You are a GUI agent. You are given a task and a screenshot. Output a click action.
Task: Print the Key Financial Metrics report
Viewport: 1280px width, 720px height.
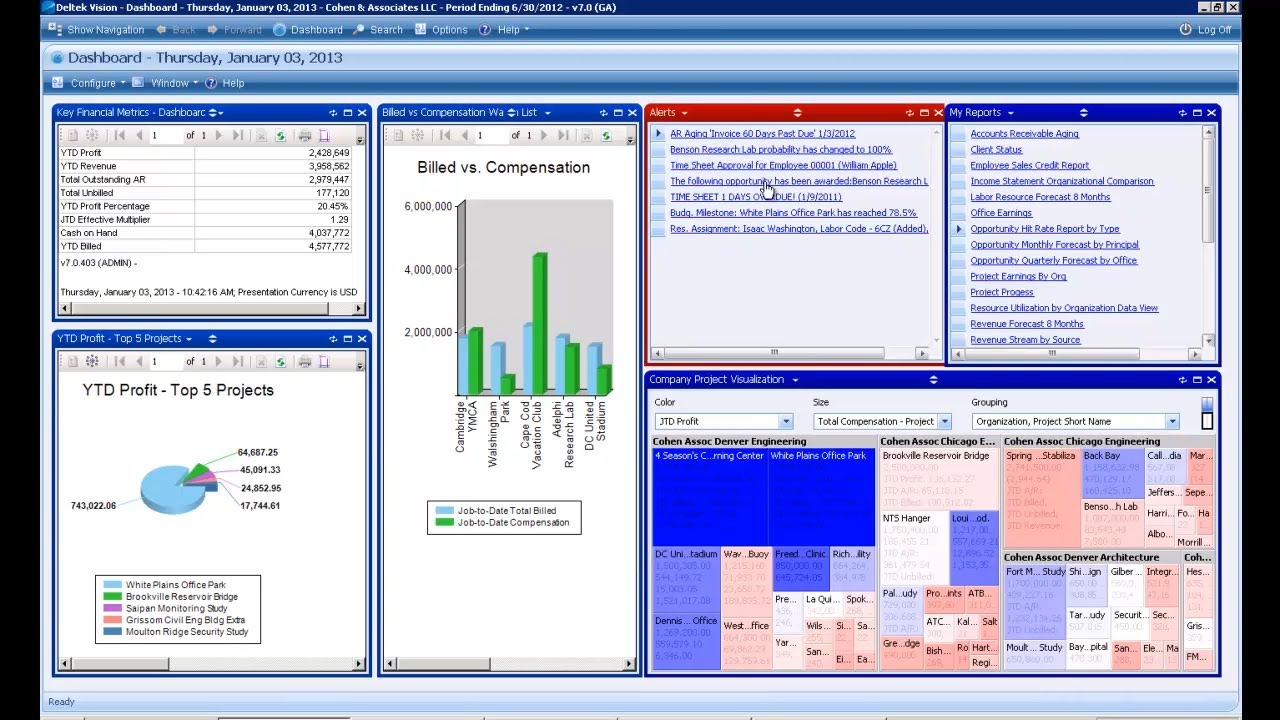(305, 135)
